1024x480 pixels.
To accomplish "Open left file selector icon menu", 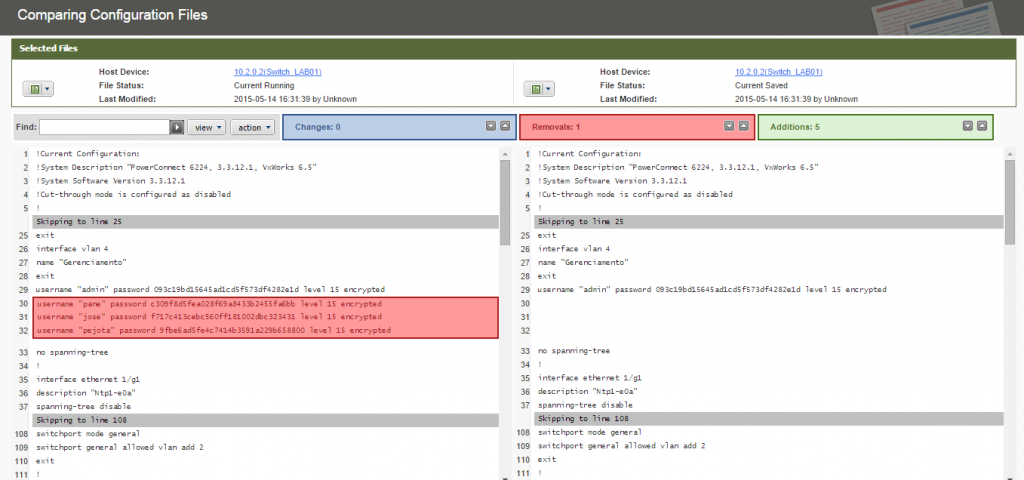I will click(38, 89).
